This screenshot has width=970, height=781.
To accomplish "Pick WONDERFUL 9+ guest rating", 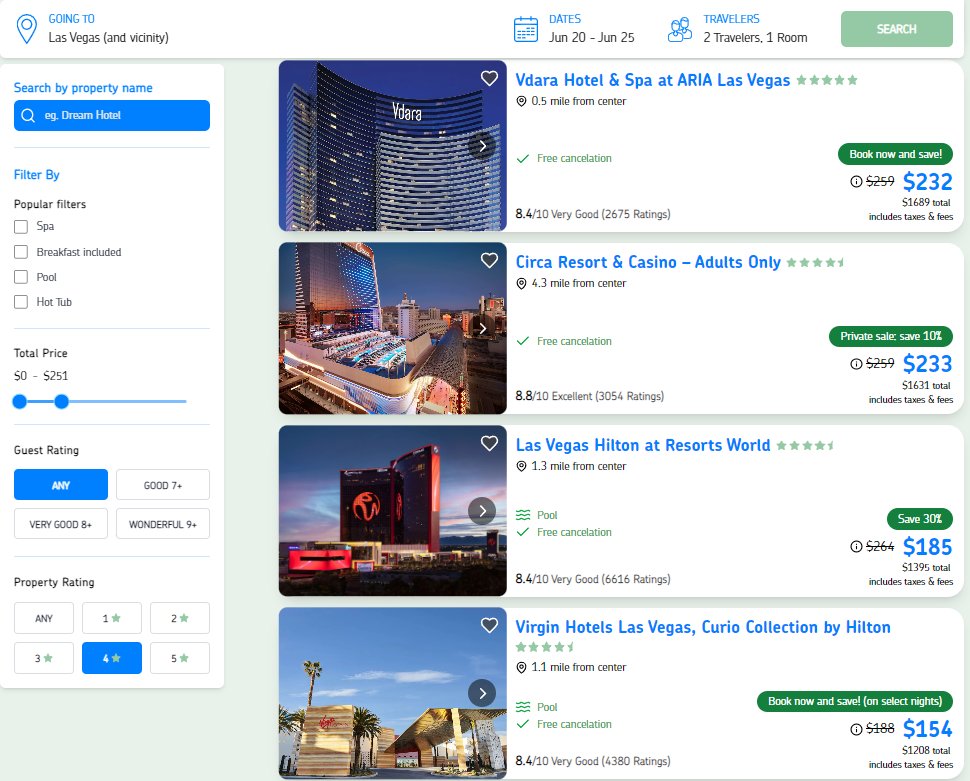I will [163, 524].
